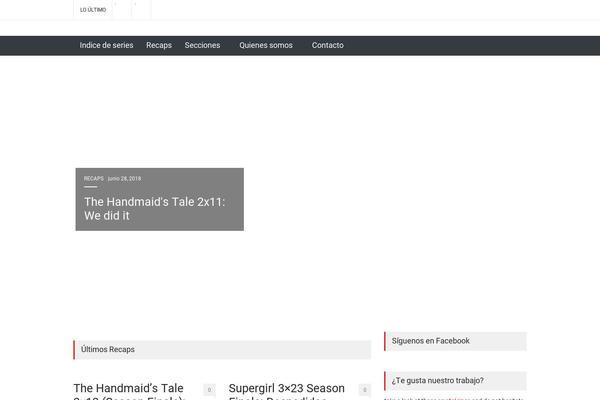
Task: Expand the Quienes somos navigation dropdown
Action: [266, 45]
